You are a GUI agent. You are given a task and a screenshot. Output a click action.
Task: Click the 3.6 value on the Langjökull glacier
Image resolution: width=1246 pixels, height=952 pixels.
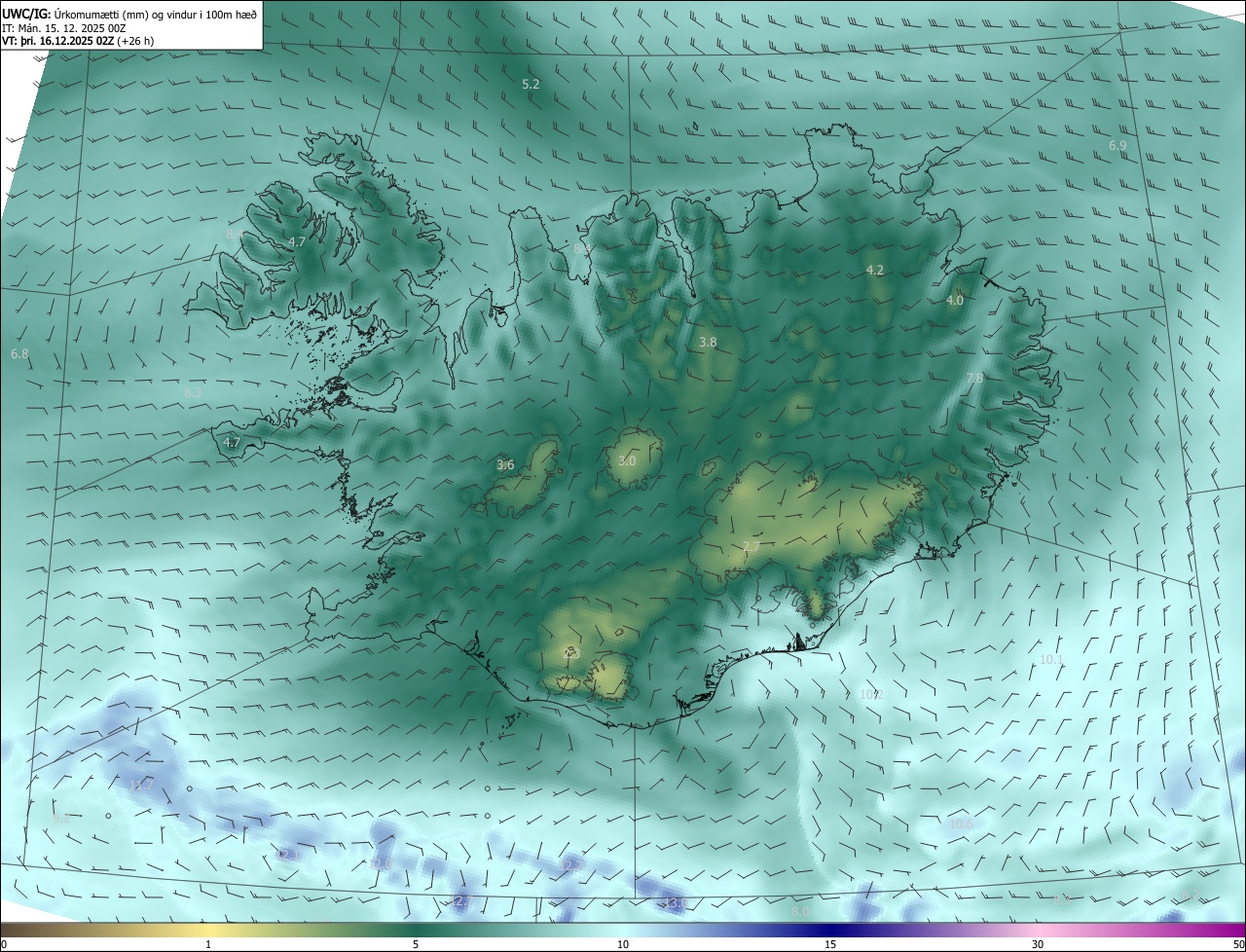click(505, 465)
